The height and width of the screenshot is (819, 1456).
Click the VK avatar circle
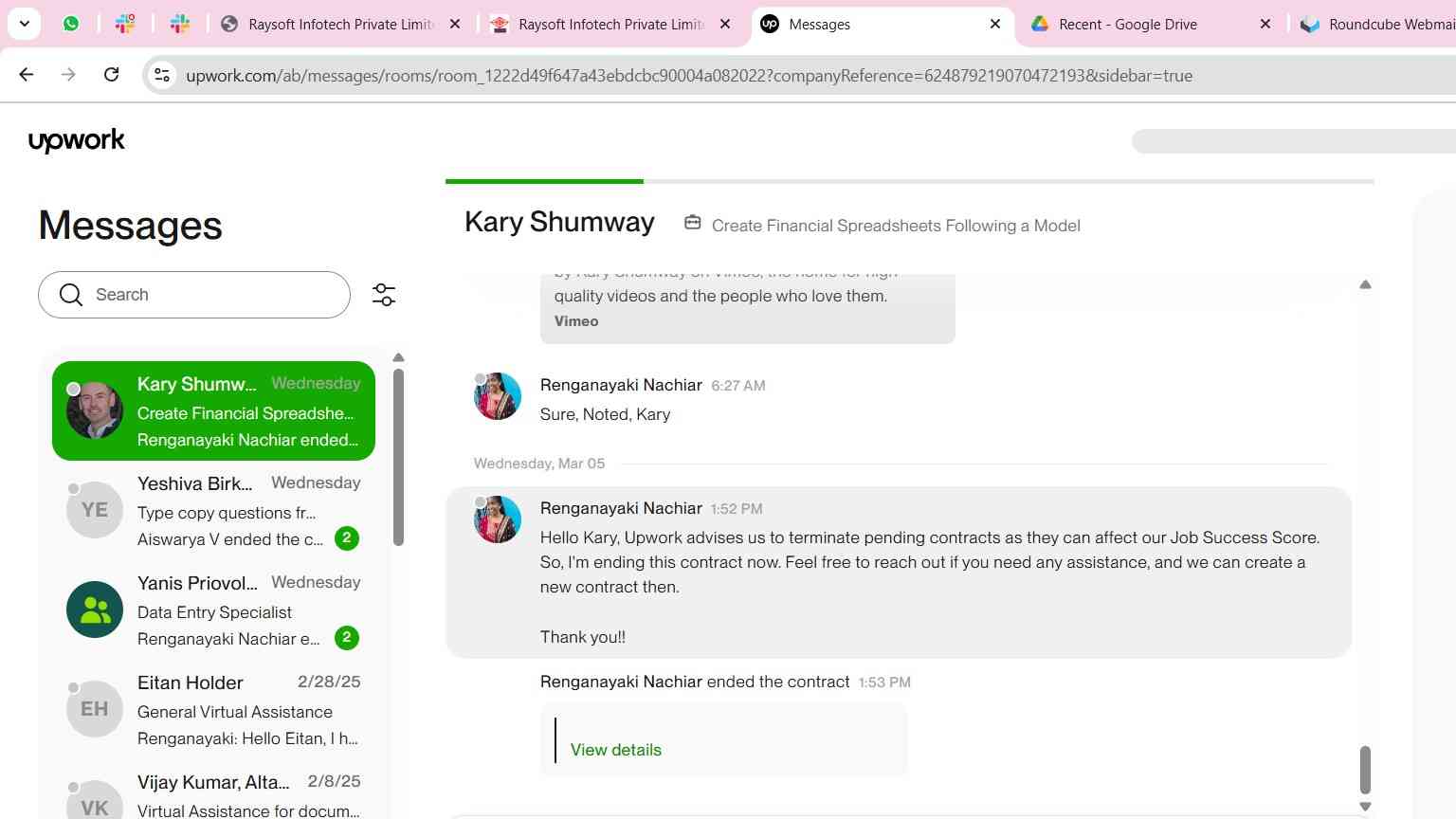click(95, 802)
